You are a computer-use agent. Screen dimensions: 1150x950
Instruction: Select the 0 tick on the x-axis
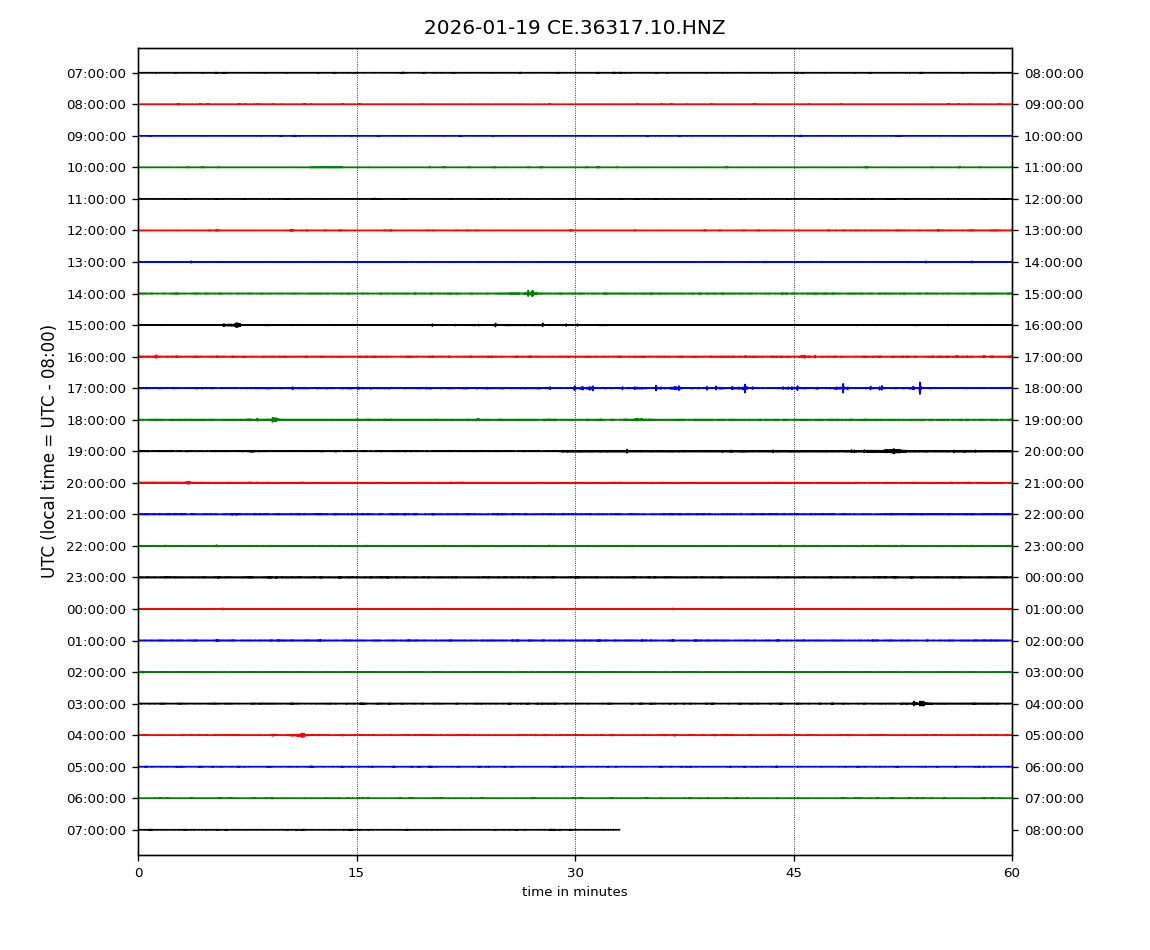(138, 873)
